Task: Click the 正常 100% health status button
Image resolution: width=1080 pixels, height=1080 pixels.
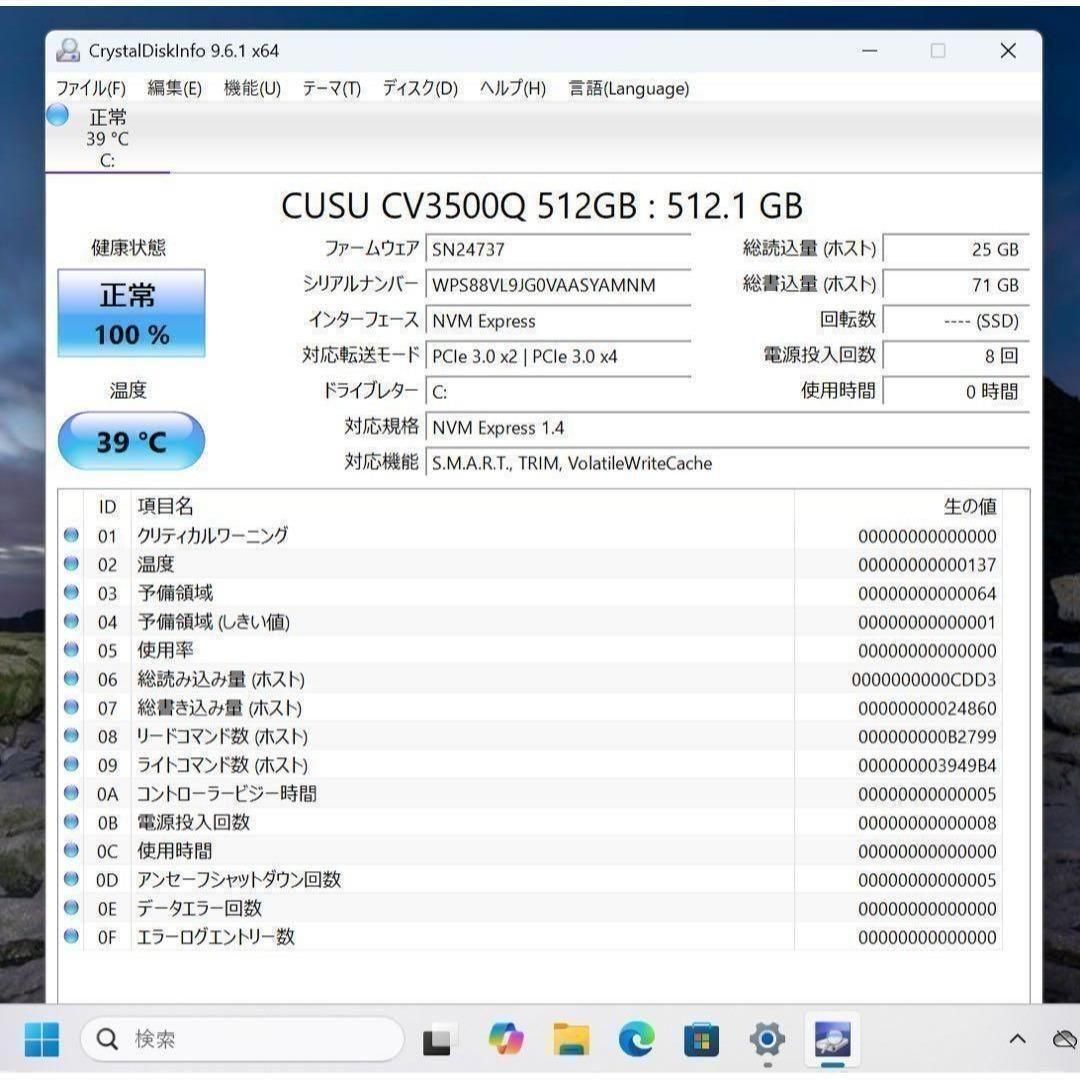Action: [x=131, y=313]
